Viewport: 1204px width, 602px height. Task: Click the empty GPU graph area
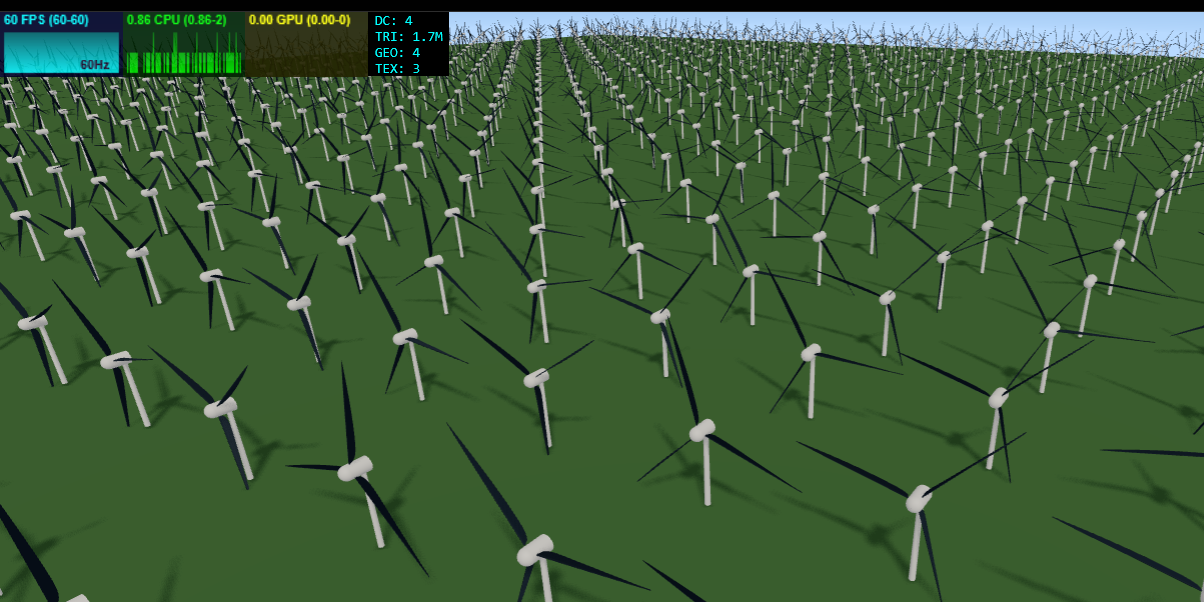(306, 52)
